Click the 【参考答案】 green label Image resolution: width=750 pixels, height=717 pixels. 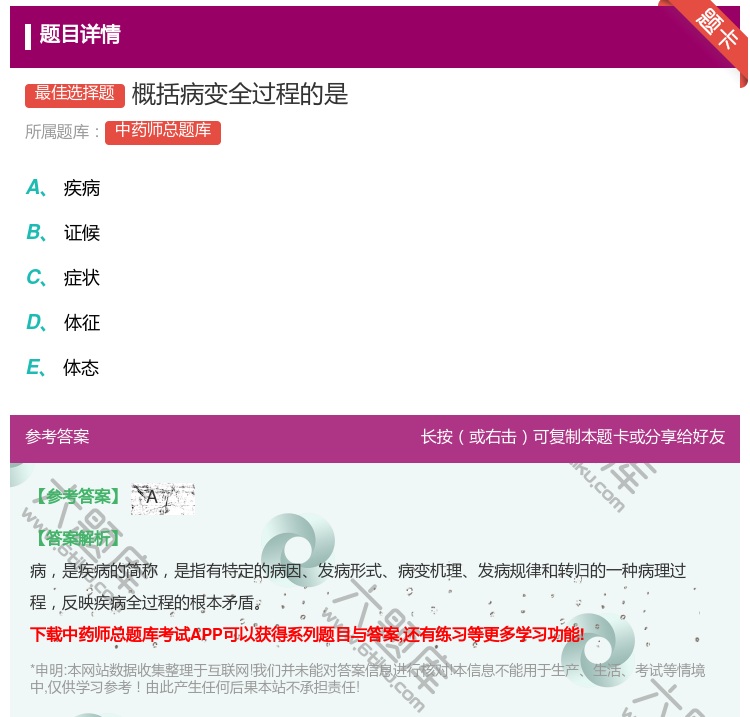click(x=79, y=497)
